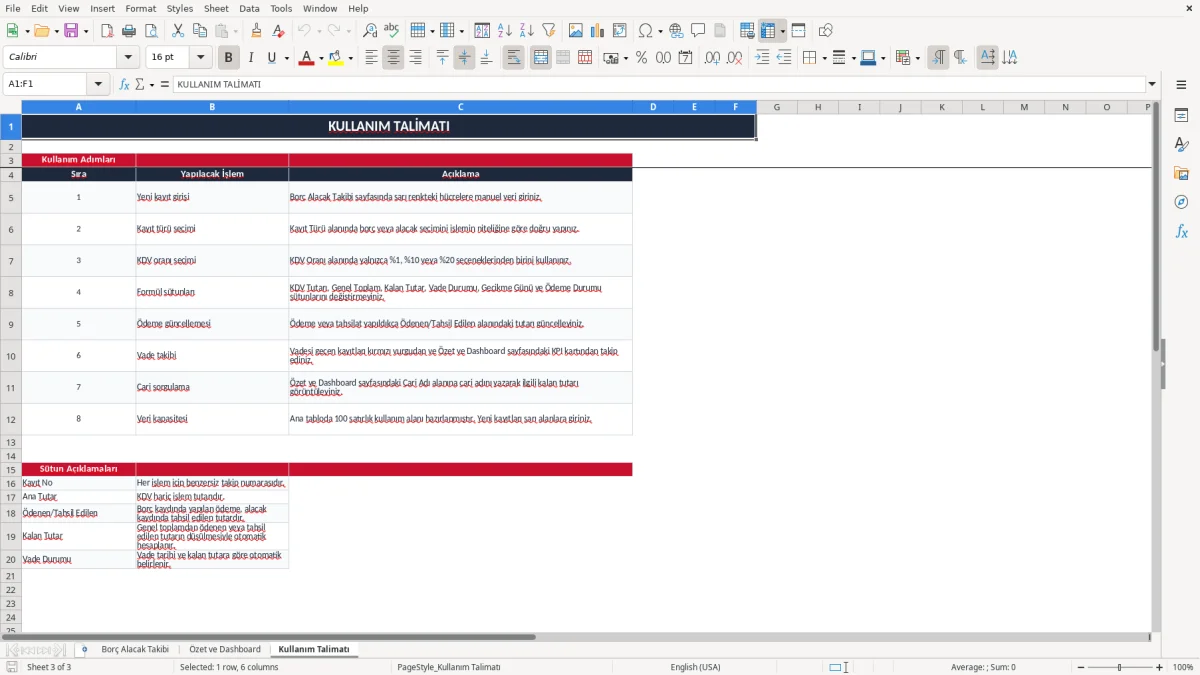Open the Conditional Formatting dropdown arrow
The height and width of the screenshot is (675, 1200).
[x=917, y=58]
